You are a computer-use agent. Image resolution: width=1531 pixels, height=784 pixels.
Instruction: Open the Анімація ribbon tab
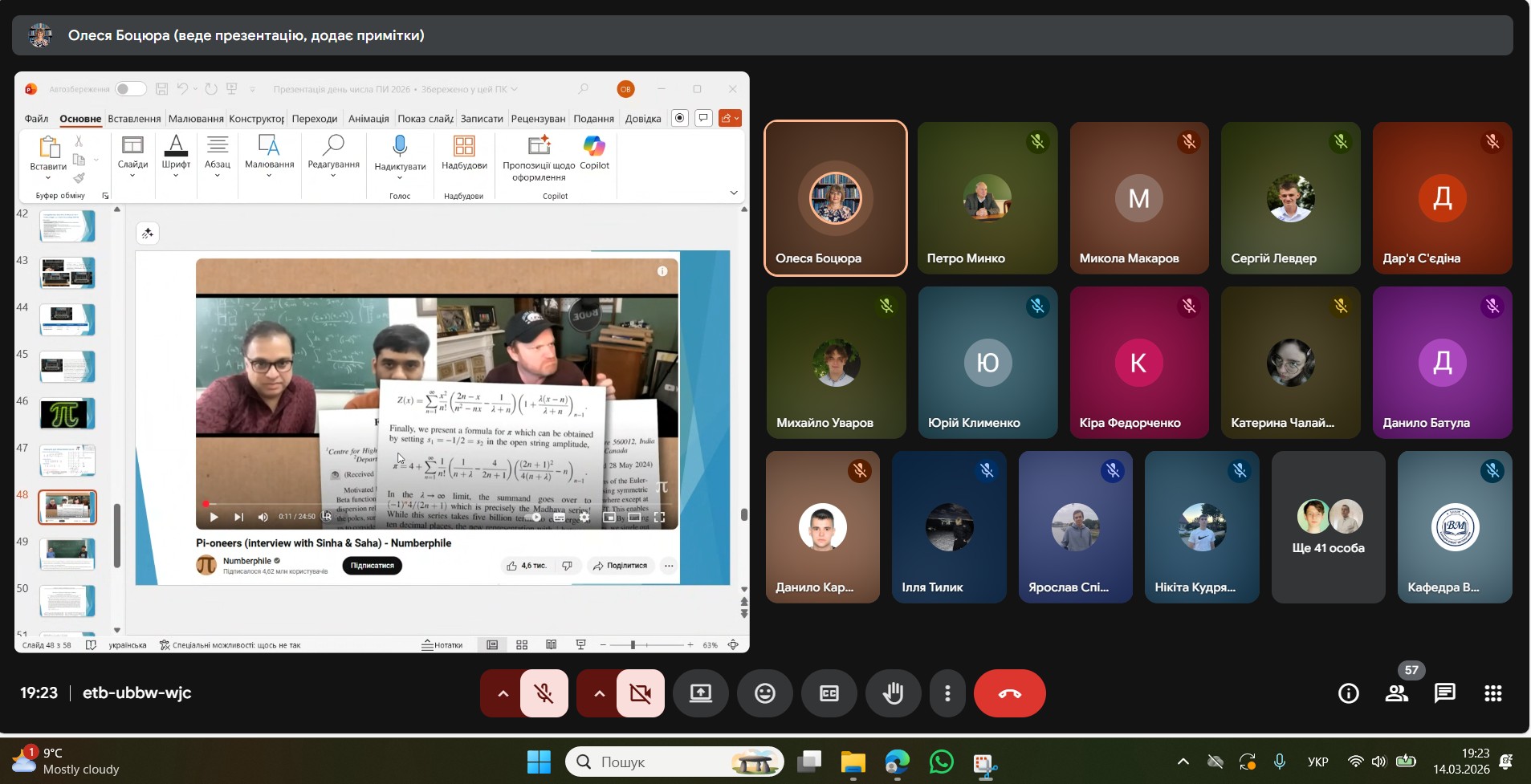point(368,119)
